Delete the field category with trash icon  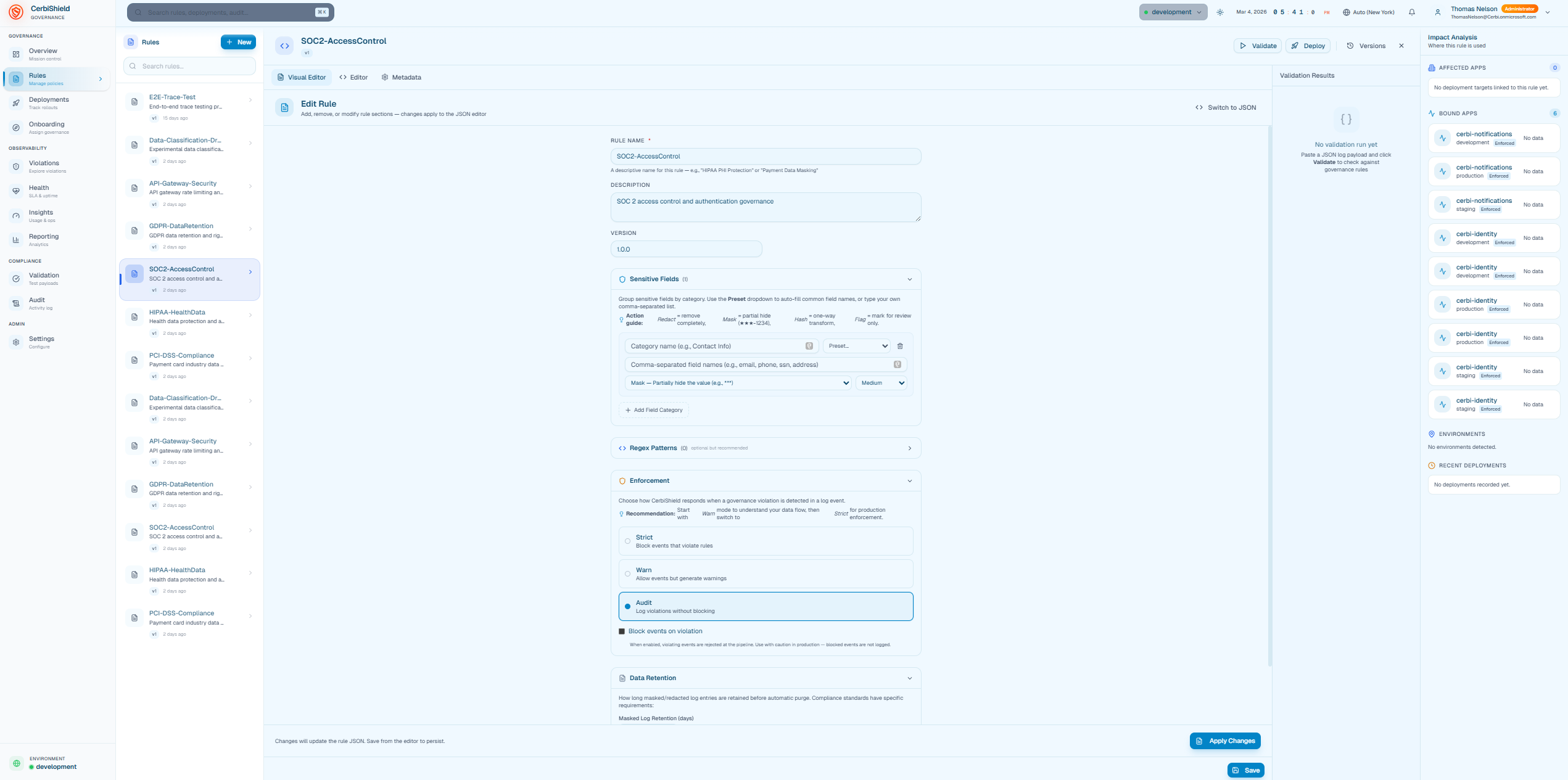tap(899, 347)
